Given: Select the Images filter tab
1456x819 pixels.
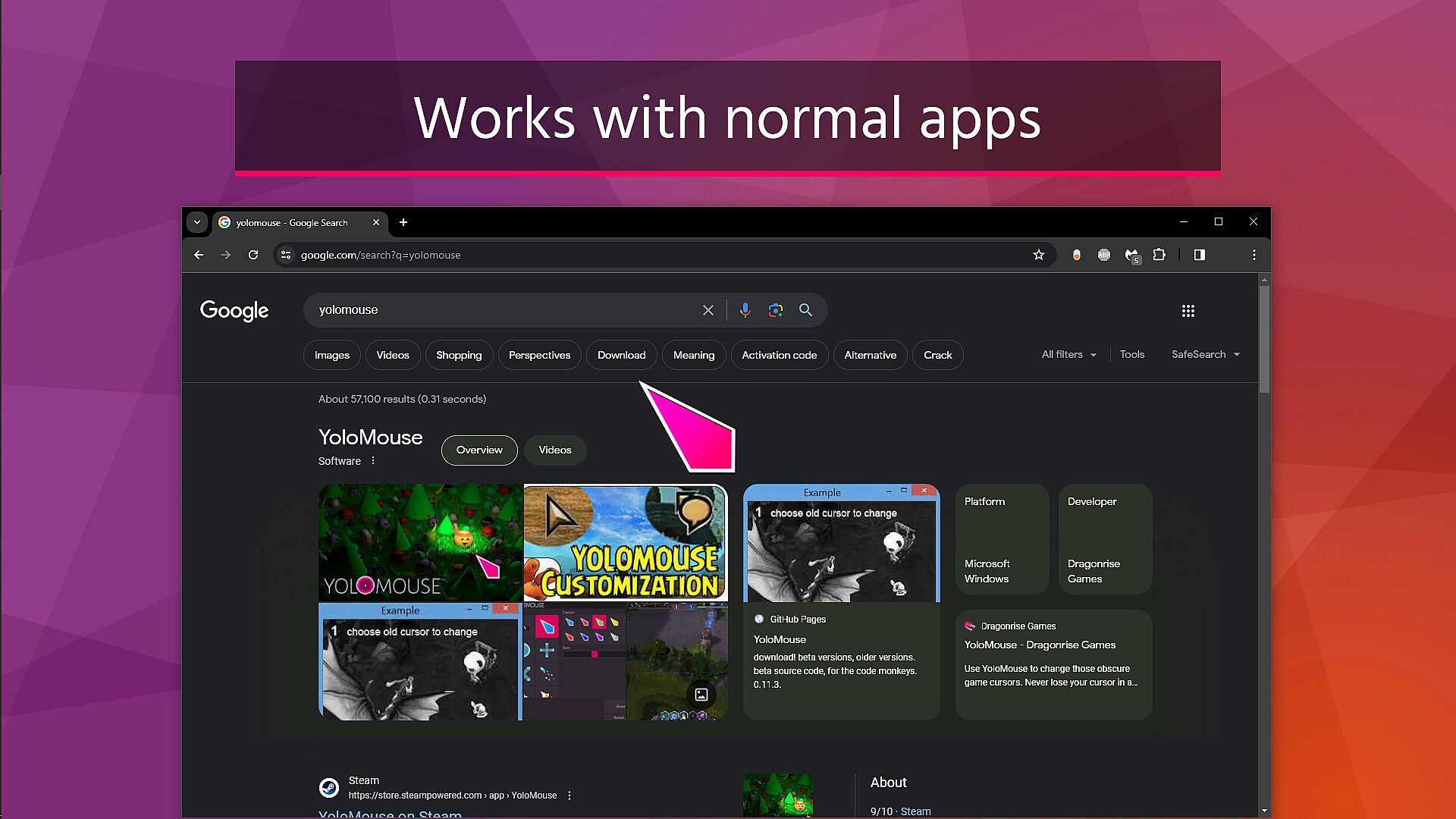Looking at the screenshot, I should (x=331, y=355).
